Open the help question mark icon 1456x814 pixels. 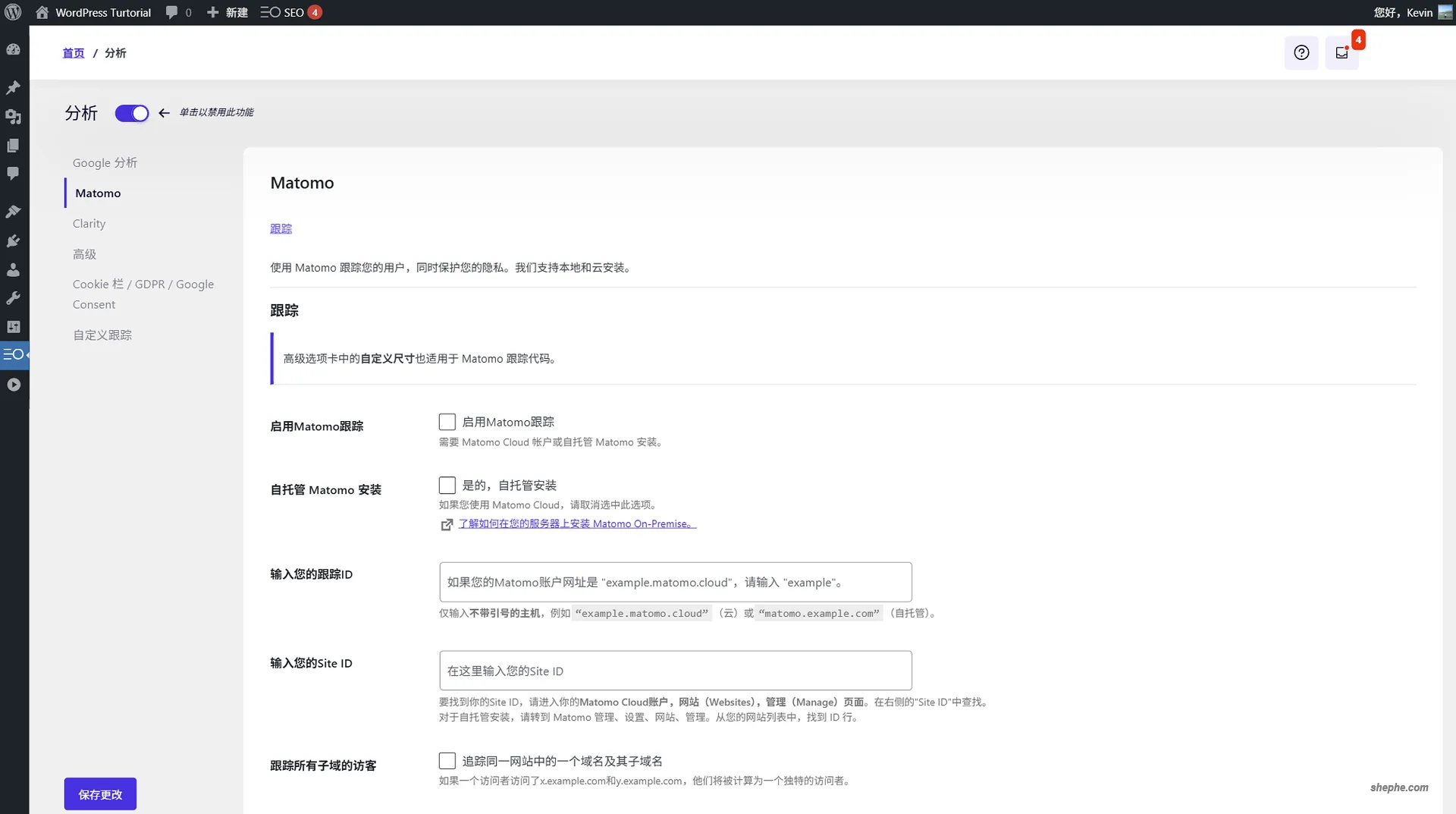tap(1301, 52)
